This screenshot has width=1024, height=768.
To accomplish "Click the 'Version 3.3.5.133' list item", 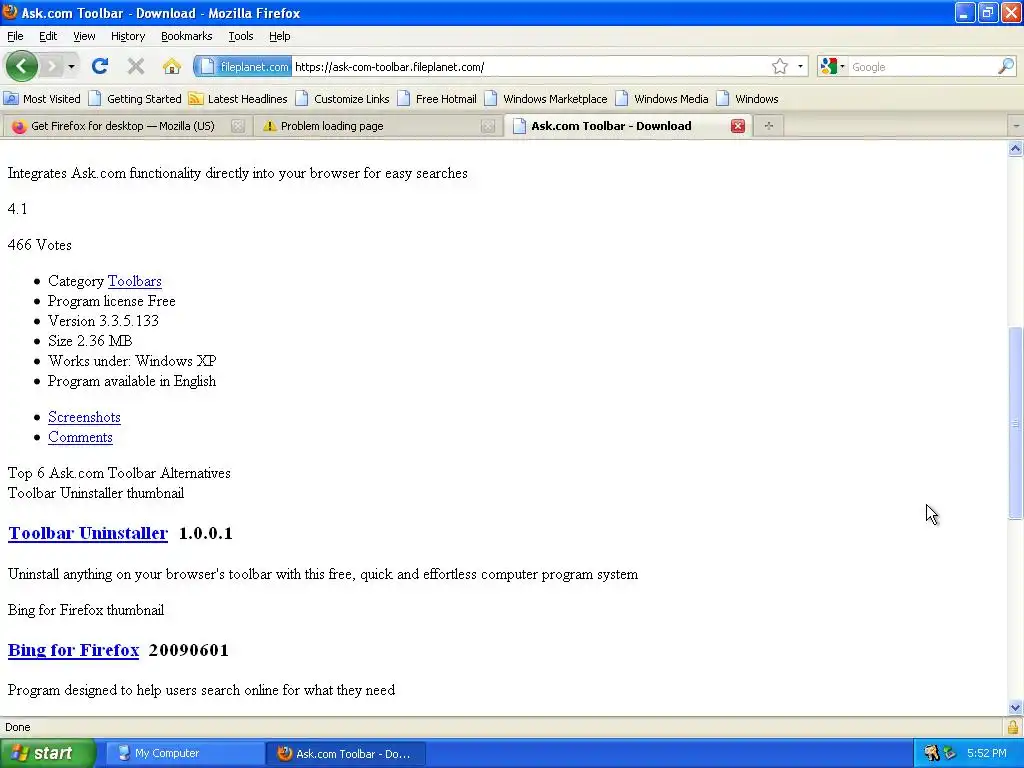I will coord(103,321).
